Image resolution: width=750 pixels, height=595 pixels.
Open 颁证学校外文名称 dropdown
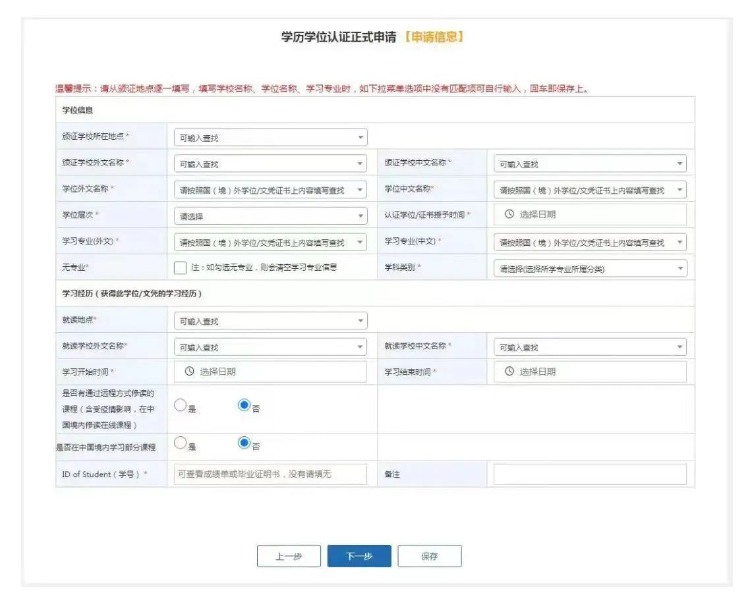pyautogui.click(x=270, y=164)
